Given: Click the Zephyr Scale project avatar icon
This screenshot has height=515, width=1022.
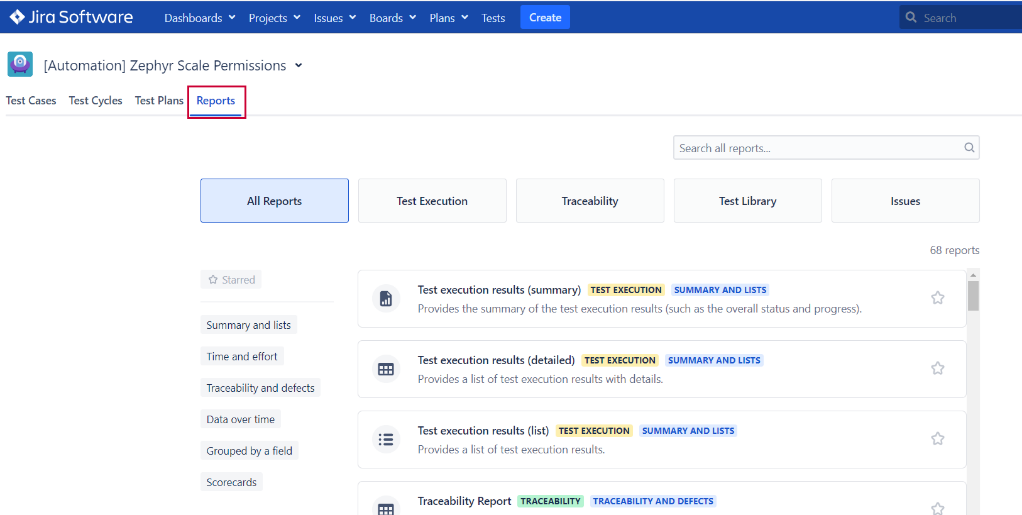Looking at the screenshot, I should [20, 65].
